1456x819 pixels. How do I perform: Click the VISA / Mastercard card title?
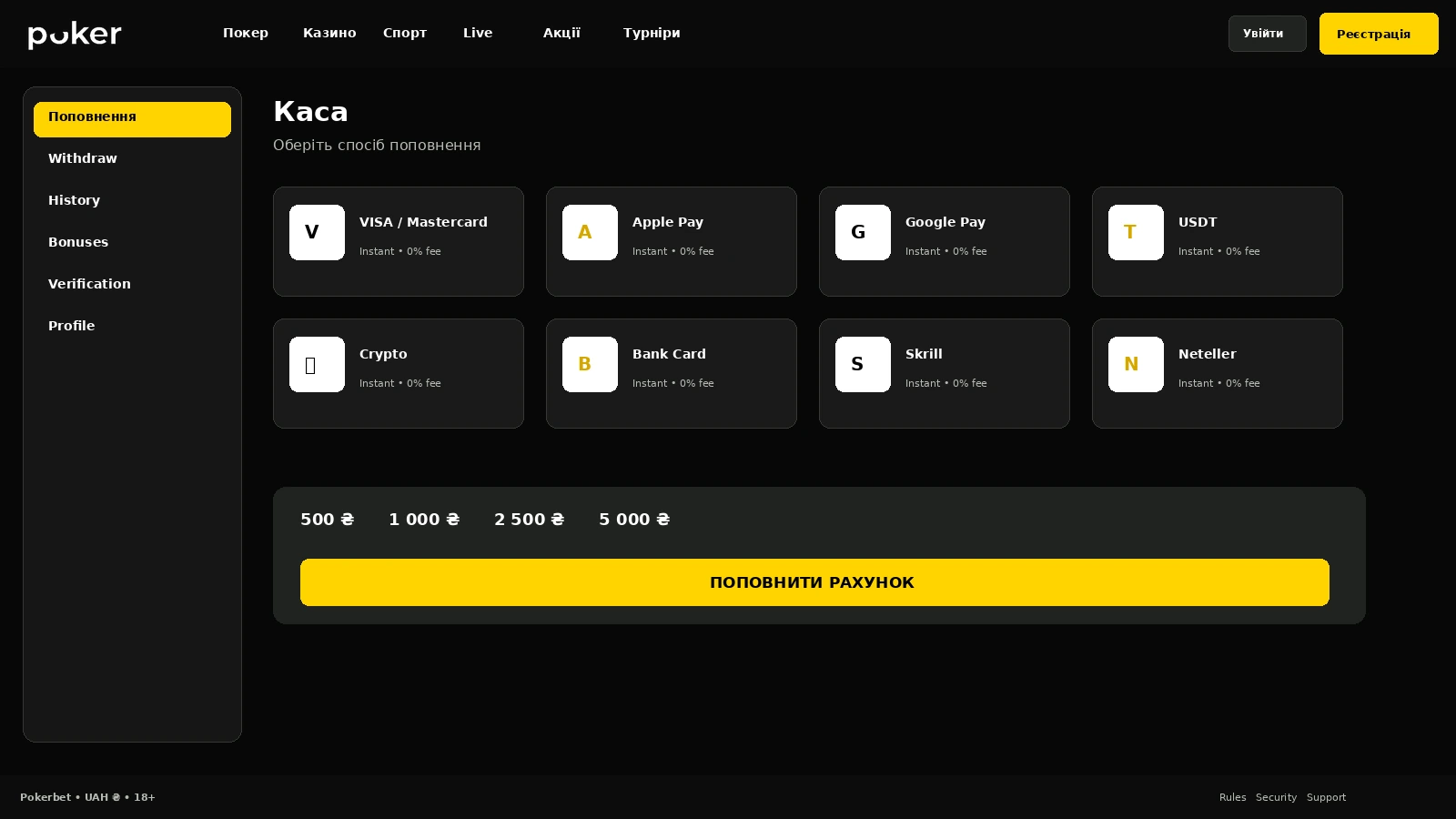tap(423, 222)
